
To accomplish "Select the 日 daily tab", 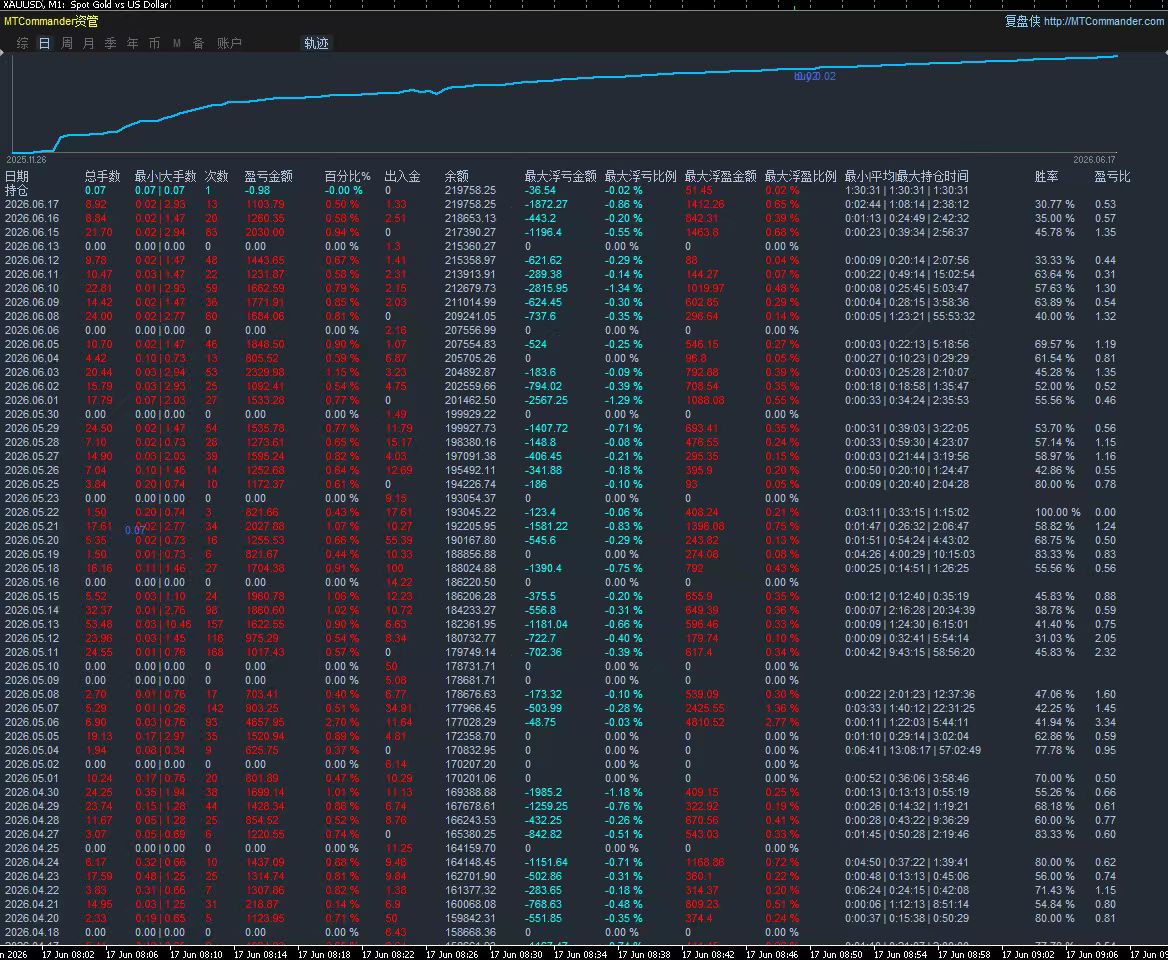I will click(45, 43).
